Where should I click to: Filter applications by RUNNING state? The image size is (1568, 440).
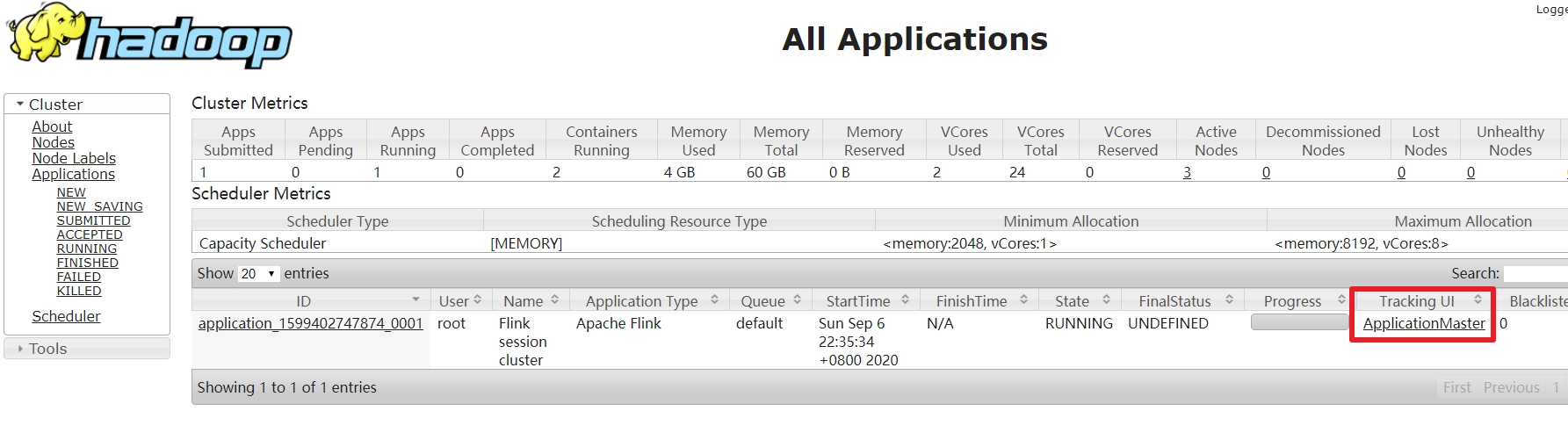tap(86, 249)
